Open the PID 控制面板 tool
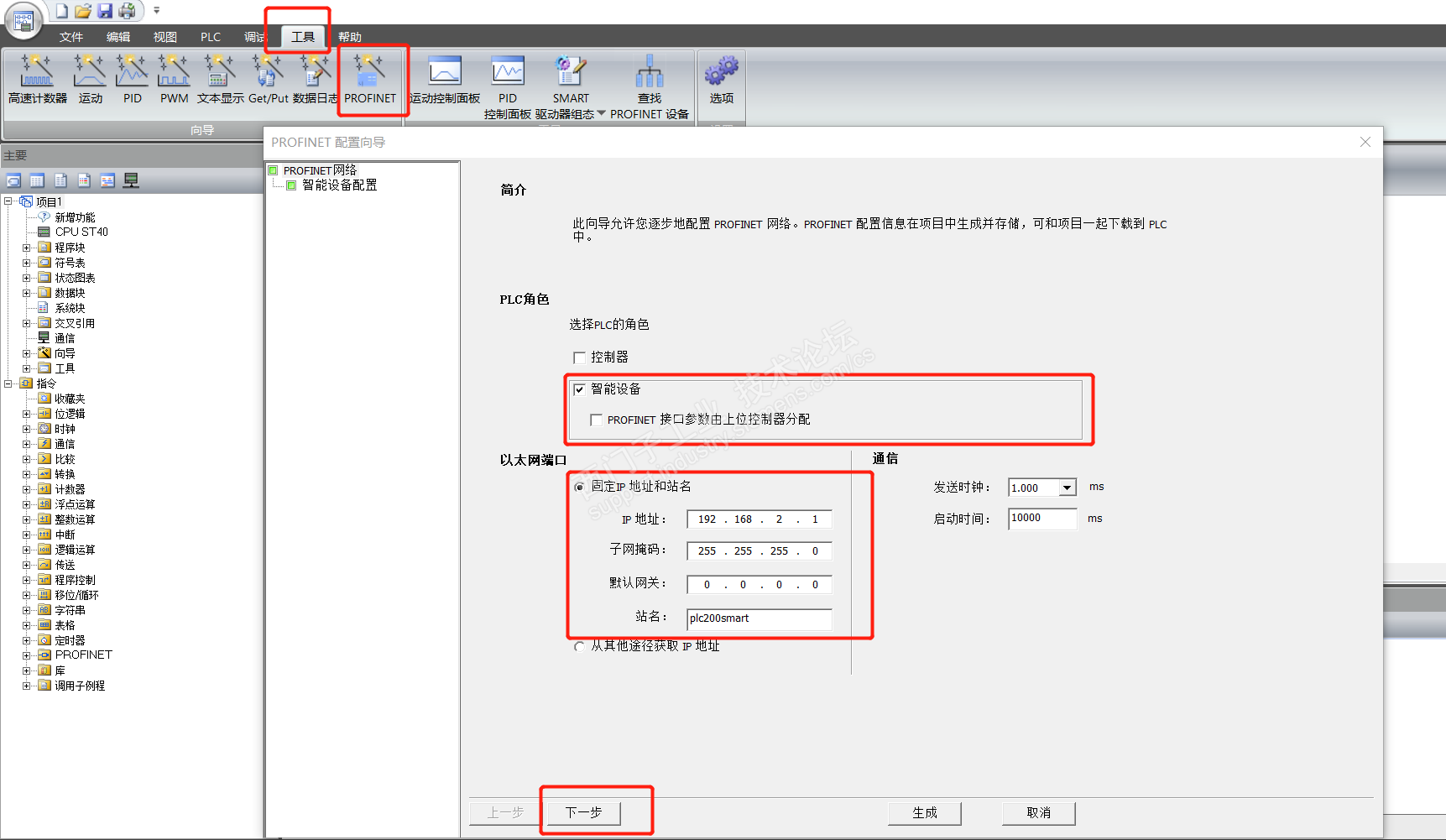 point(508,87)
